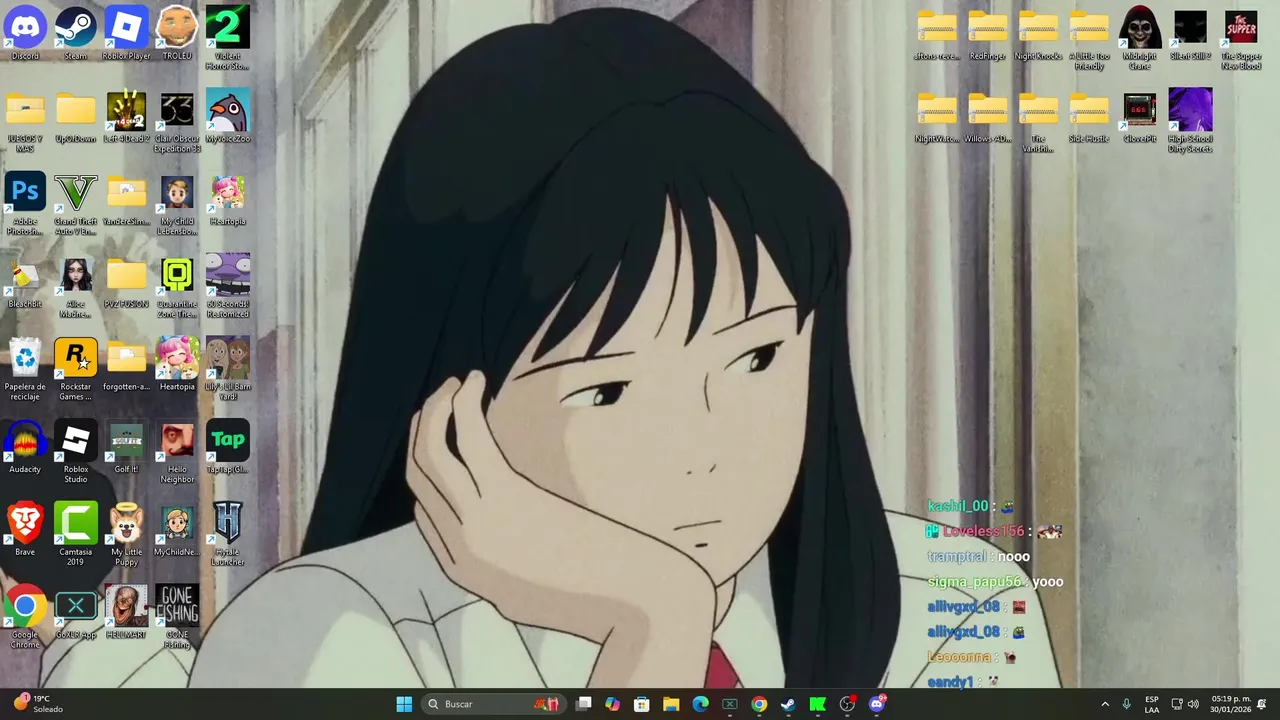Select the Silent Still 2 shortcut
The width and height of the screenshot is (1280, 720).
1190,35
